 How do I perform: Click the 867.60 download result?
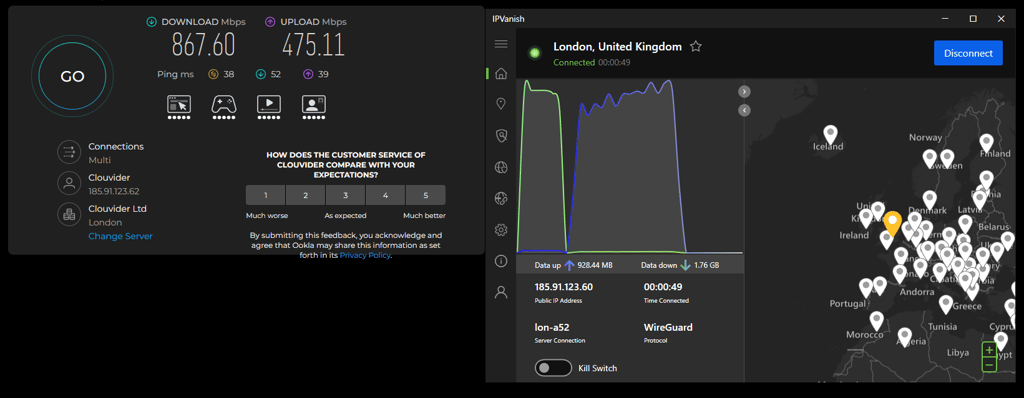[203, 45]
